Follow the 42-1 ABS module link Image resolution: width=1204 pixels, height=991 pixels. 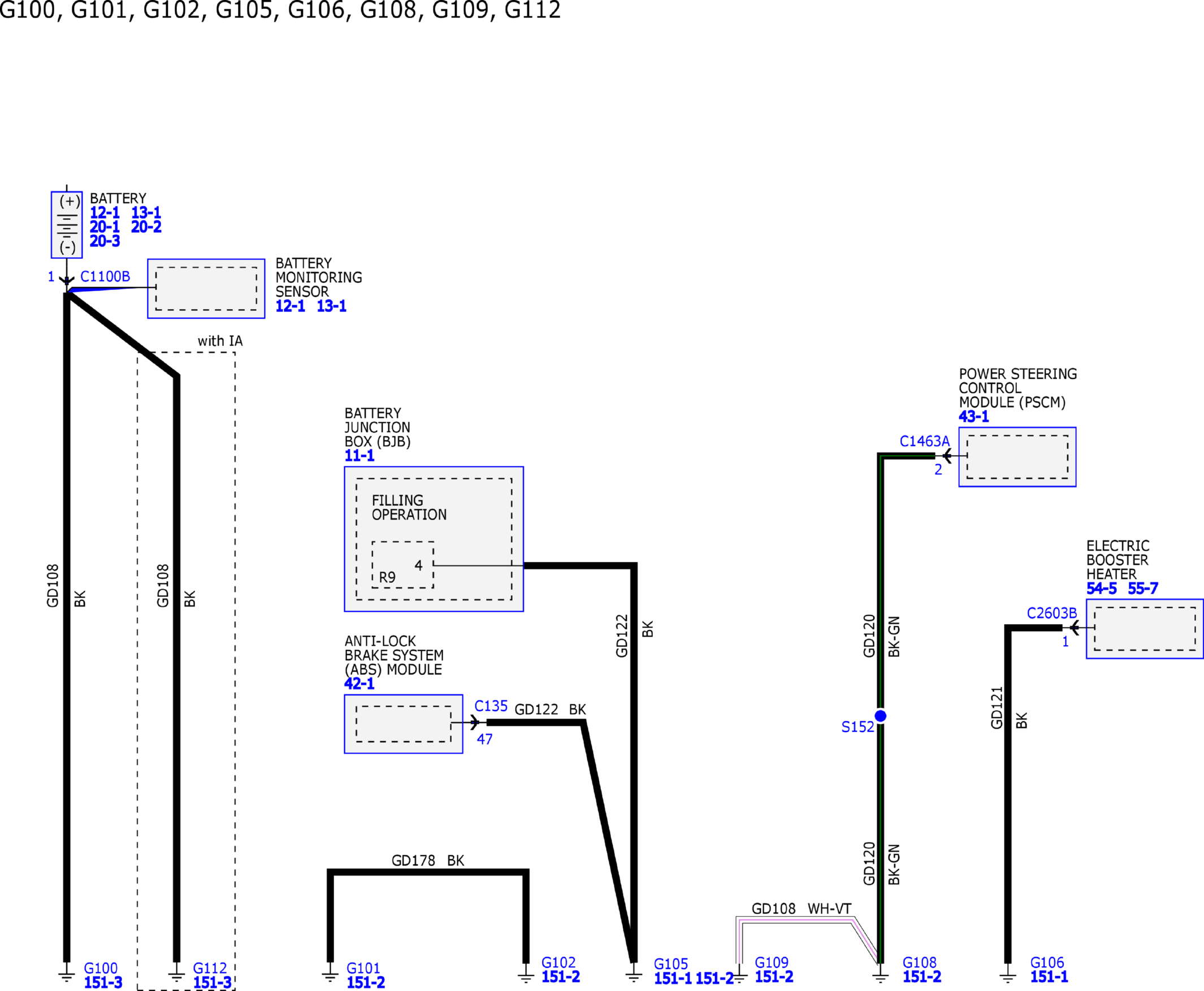[360, 684]
